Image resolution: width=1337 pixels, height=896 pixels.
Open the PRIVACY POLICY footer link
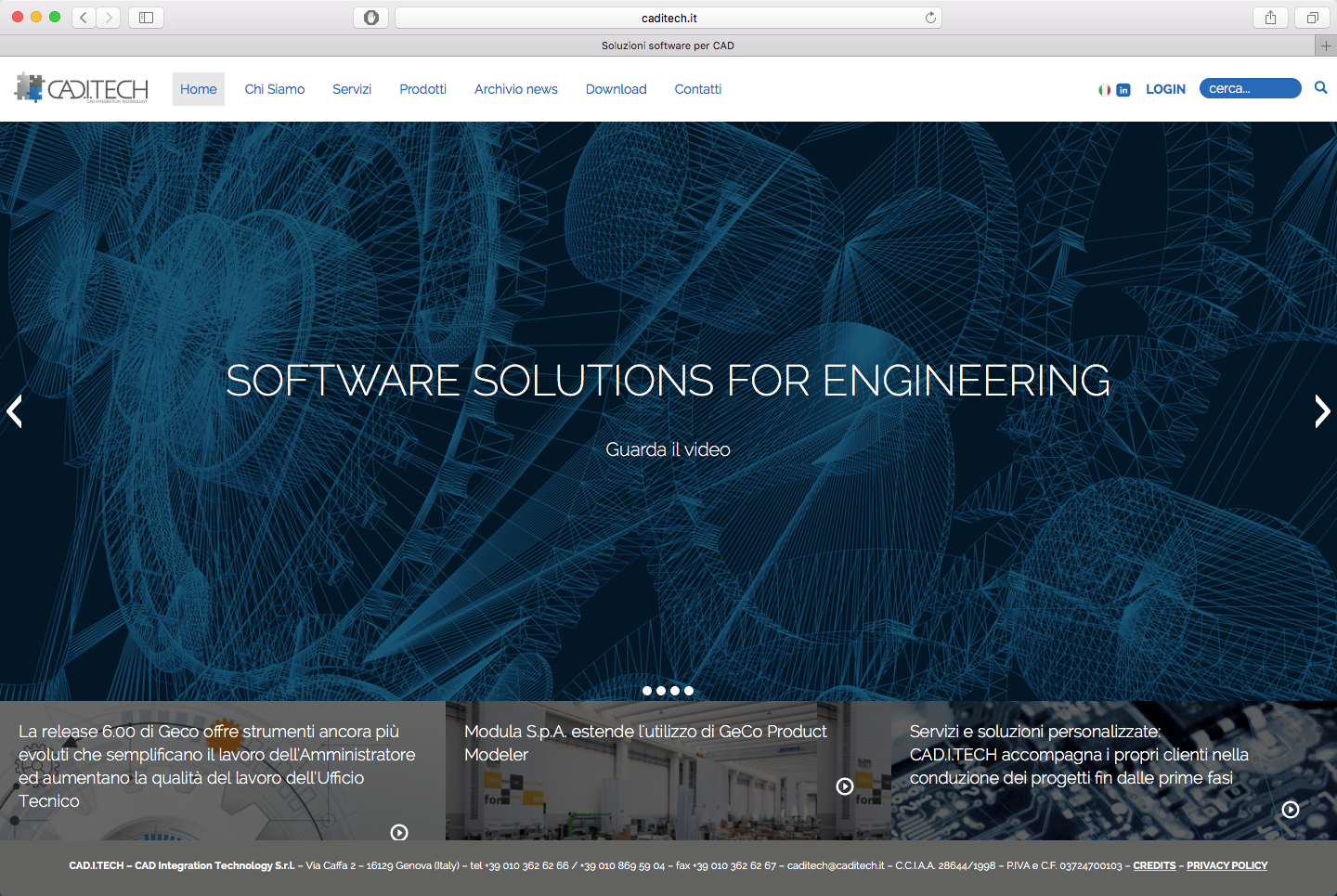1227,865
